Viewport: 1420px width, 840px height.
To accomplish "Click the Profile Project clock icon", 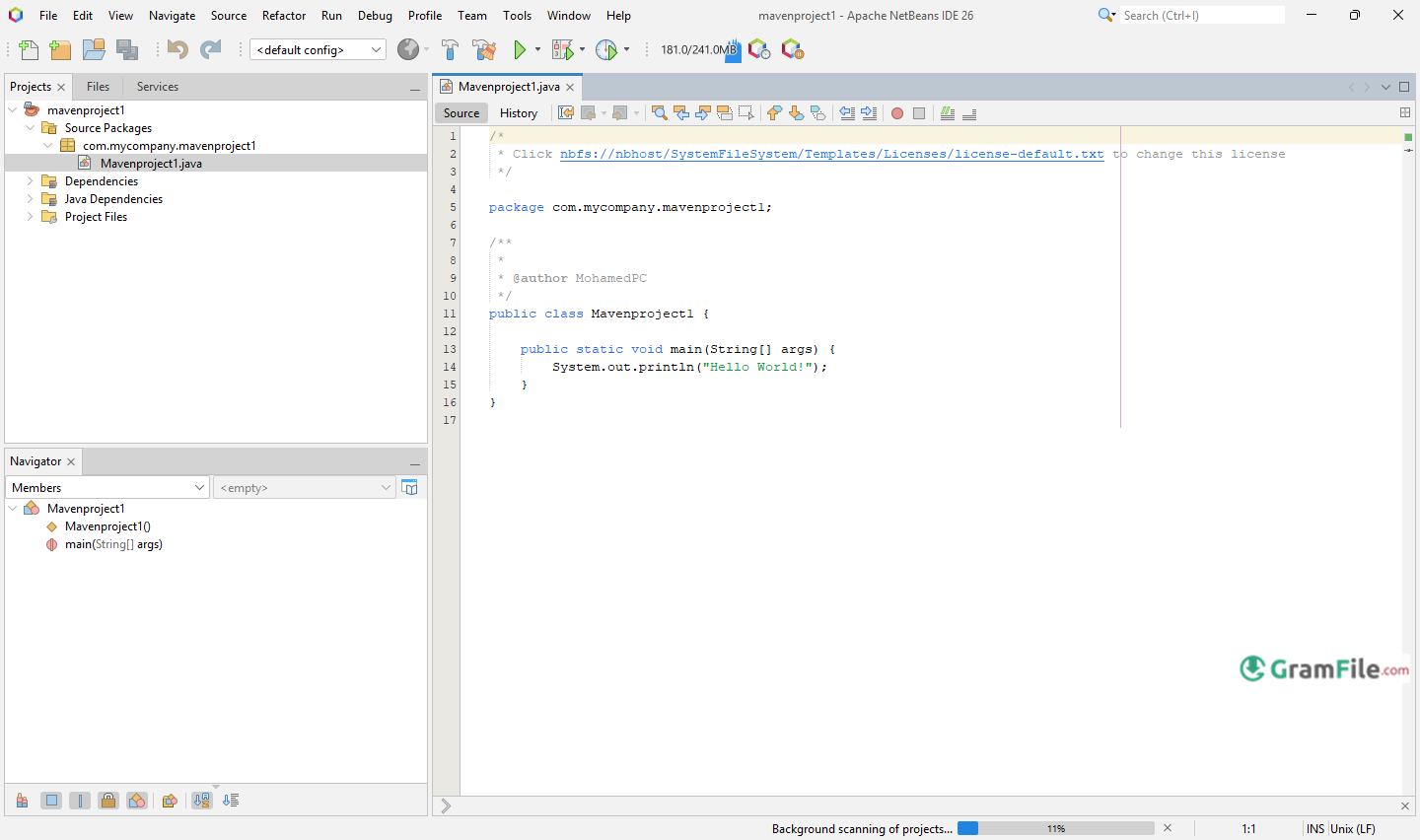I will (x=606, y=49).
